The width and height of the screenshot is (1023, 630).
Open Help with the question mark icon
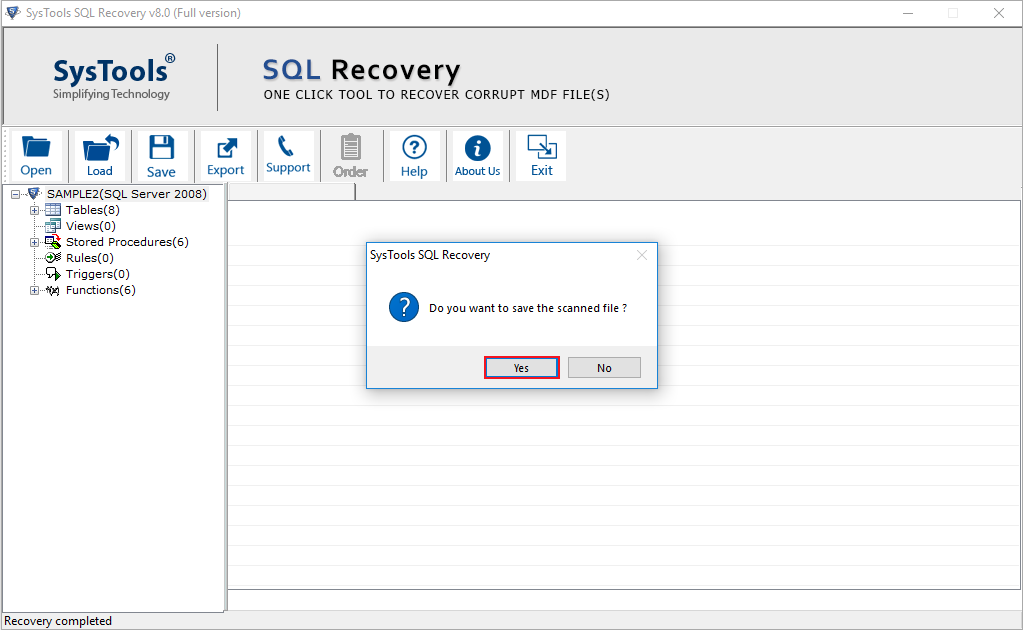[414, 147]
